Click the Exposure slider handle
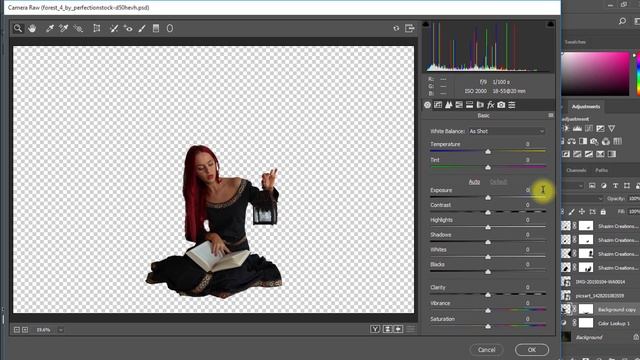 (x=488, y=198)
